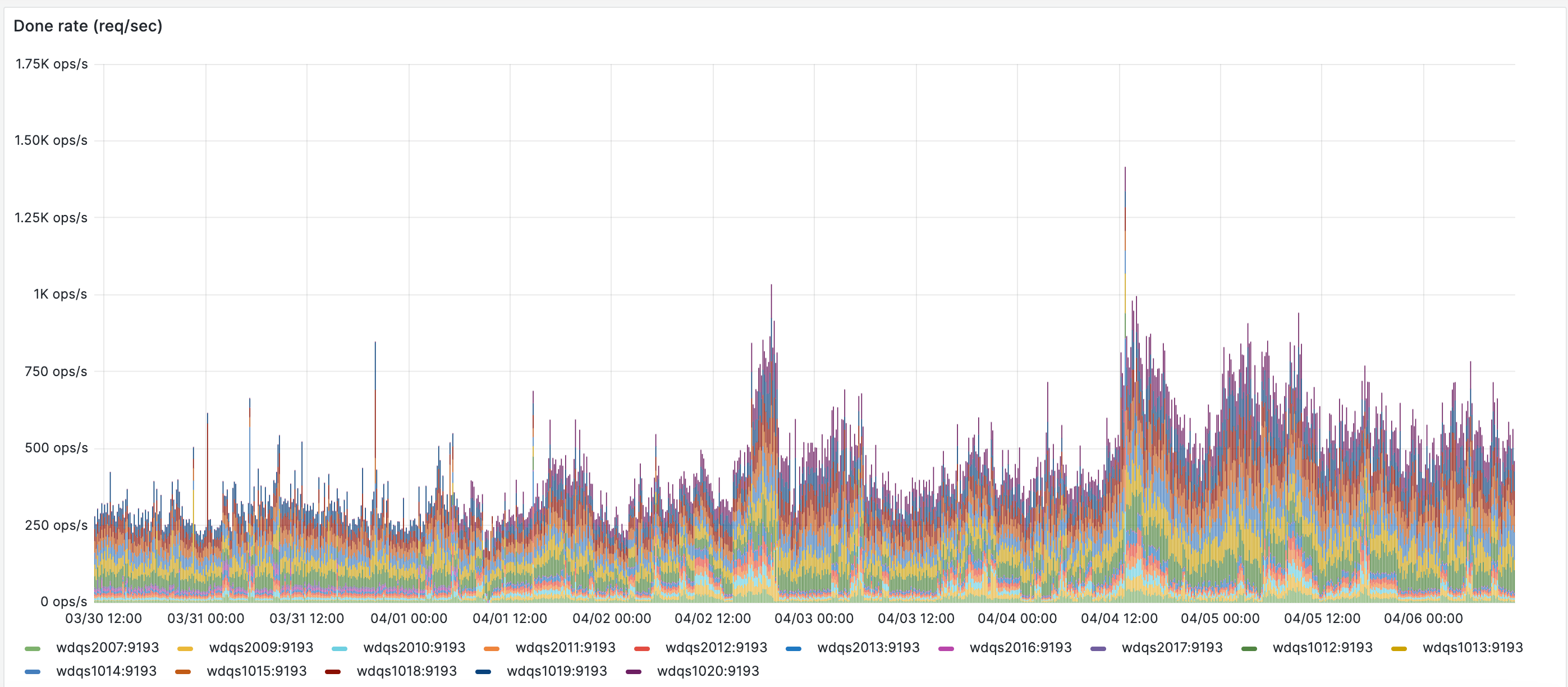Click the 04/05 12:00 x-axis label

tap(1322, 618)
